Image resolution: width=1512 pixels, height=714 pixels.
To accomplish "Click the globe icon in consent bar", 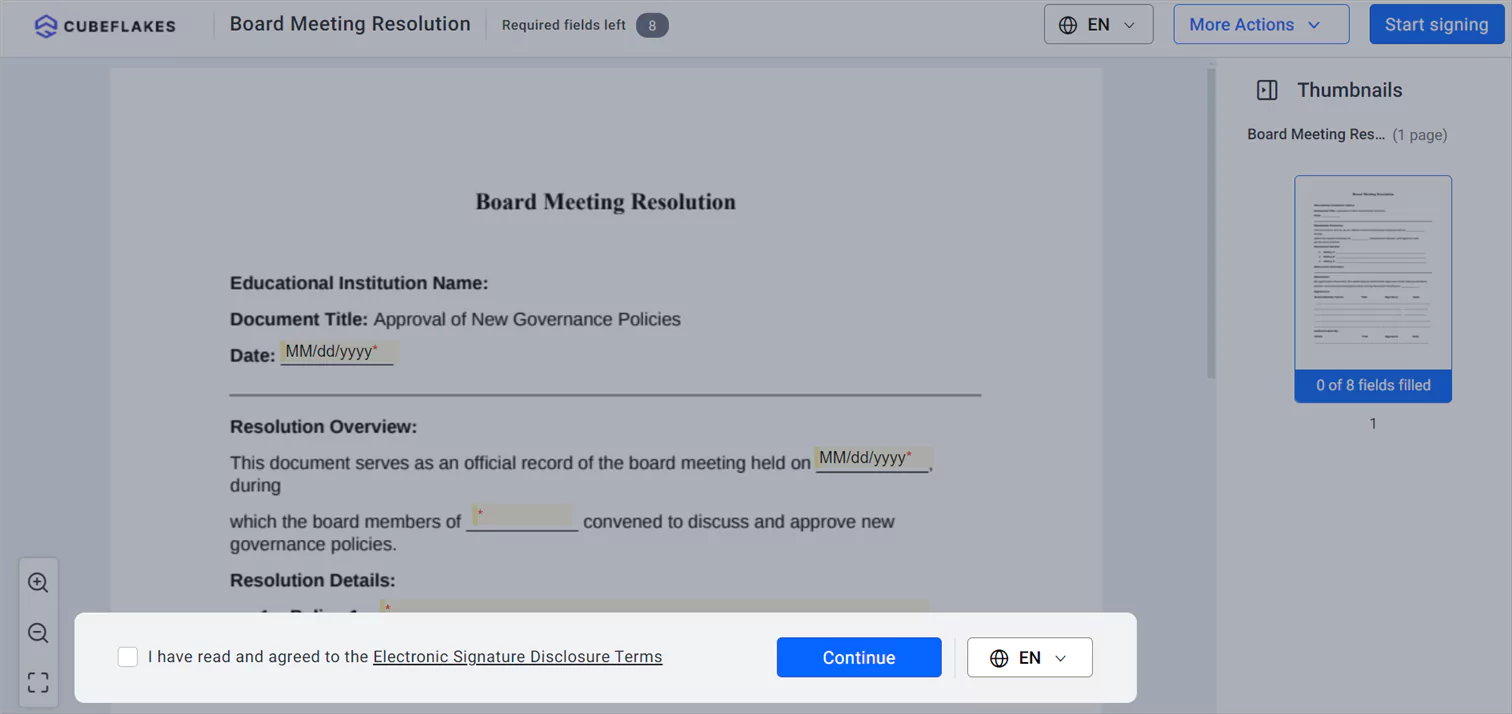I will pos(999,658).
